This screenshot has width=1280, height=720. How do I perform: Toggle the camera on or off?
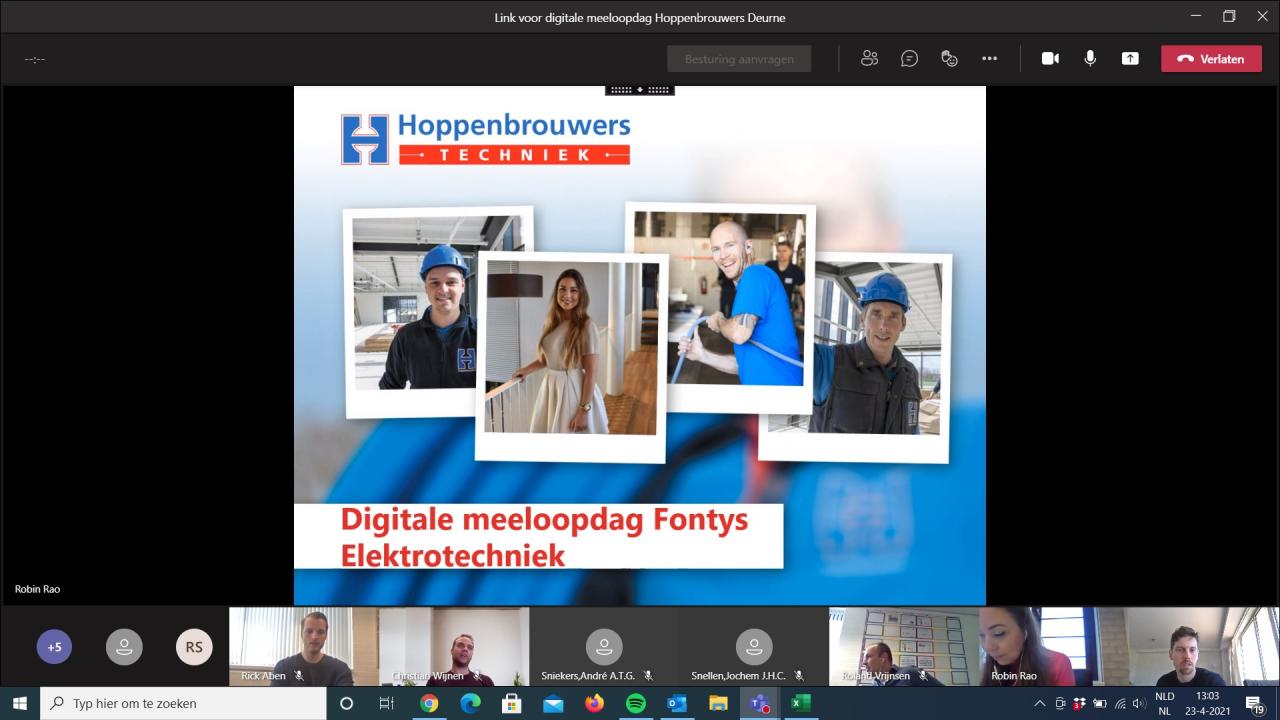click(x=1050, y=59)
